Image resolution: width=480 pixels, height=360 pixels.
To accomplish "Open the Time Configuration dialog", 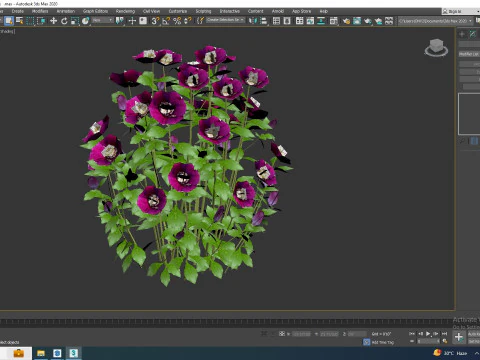I will (445, 341).
